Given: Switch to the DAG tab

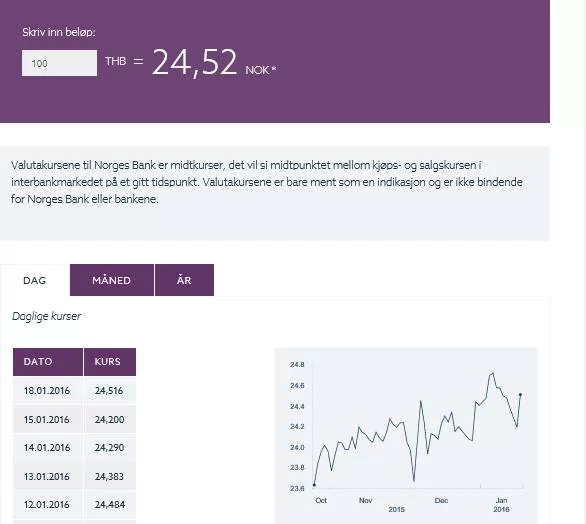Looking at the screenshot, I should [x=35, y=280].
